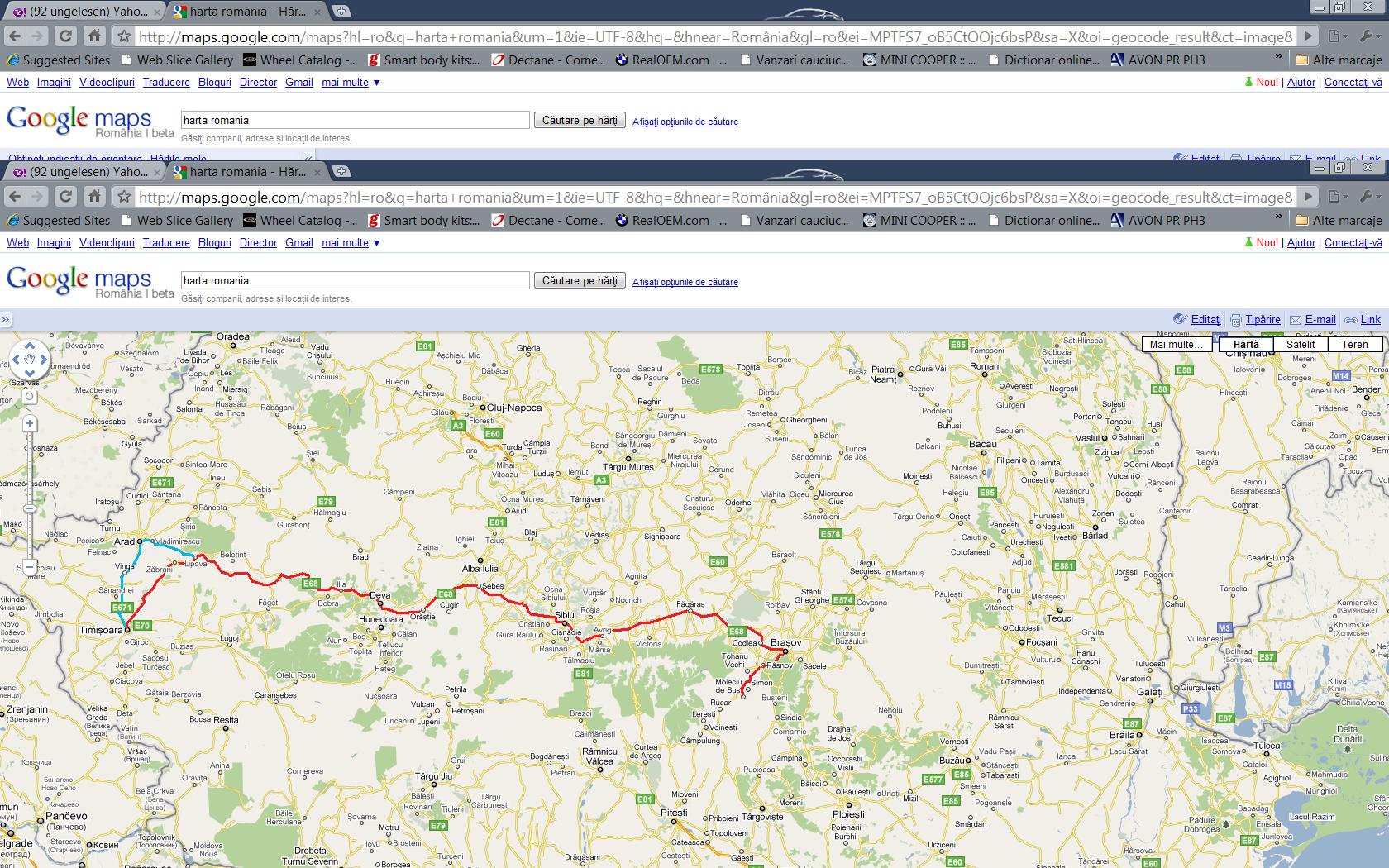Click the hand icon in pan control
This screenshot has height=868, width=1389.
click(29, 360)
